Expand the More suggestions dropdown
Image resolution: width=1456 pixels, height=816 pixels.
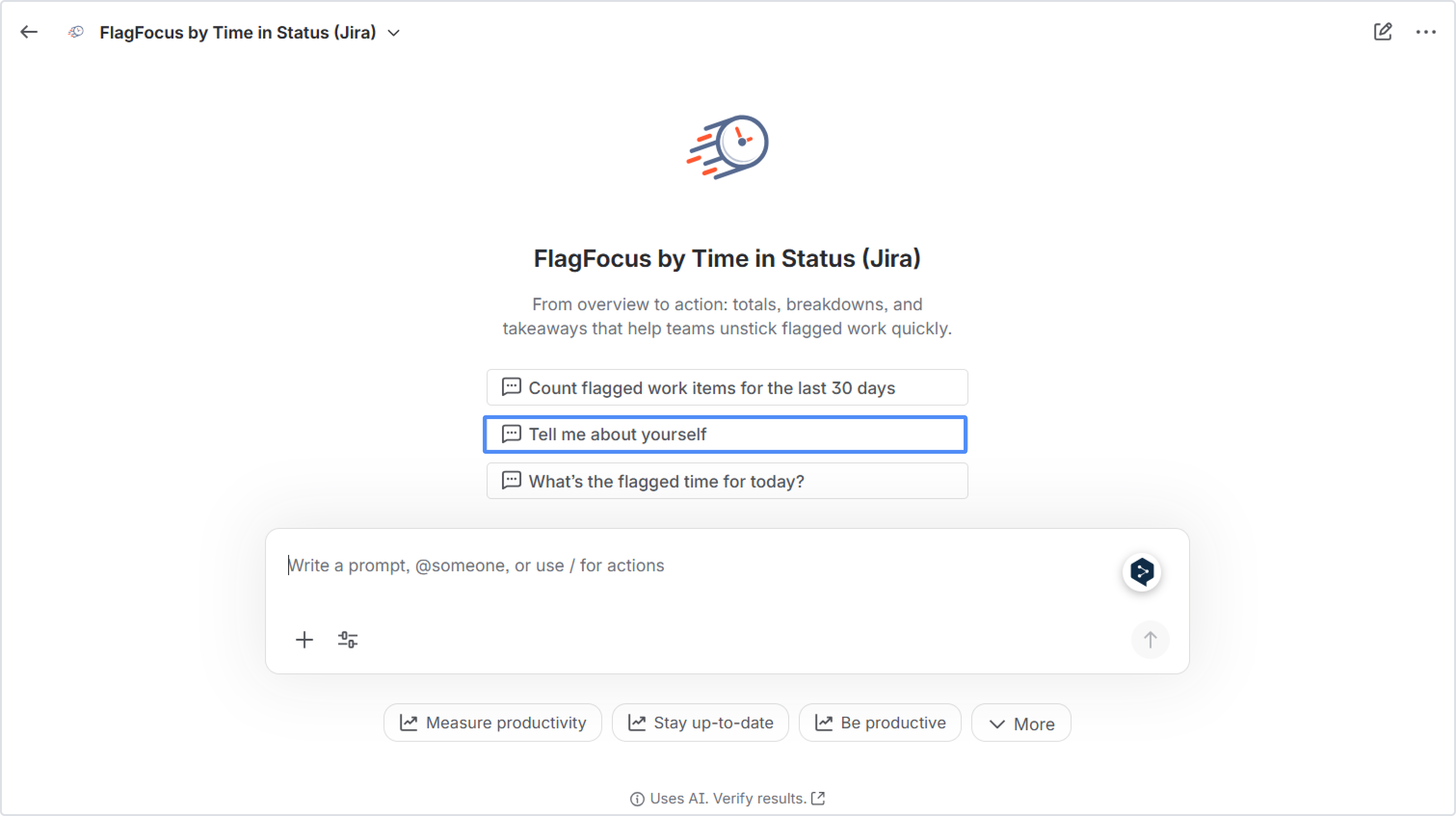point(1021,724)
